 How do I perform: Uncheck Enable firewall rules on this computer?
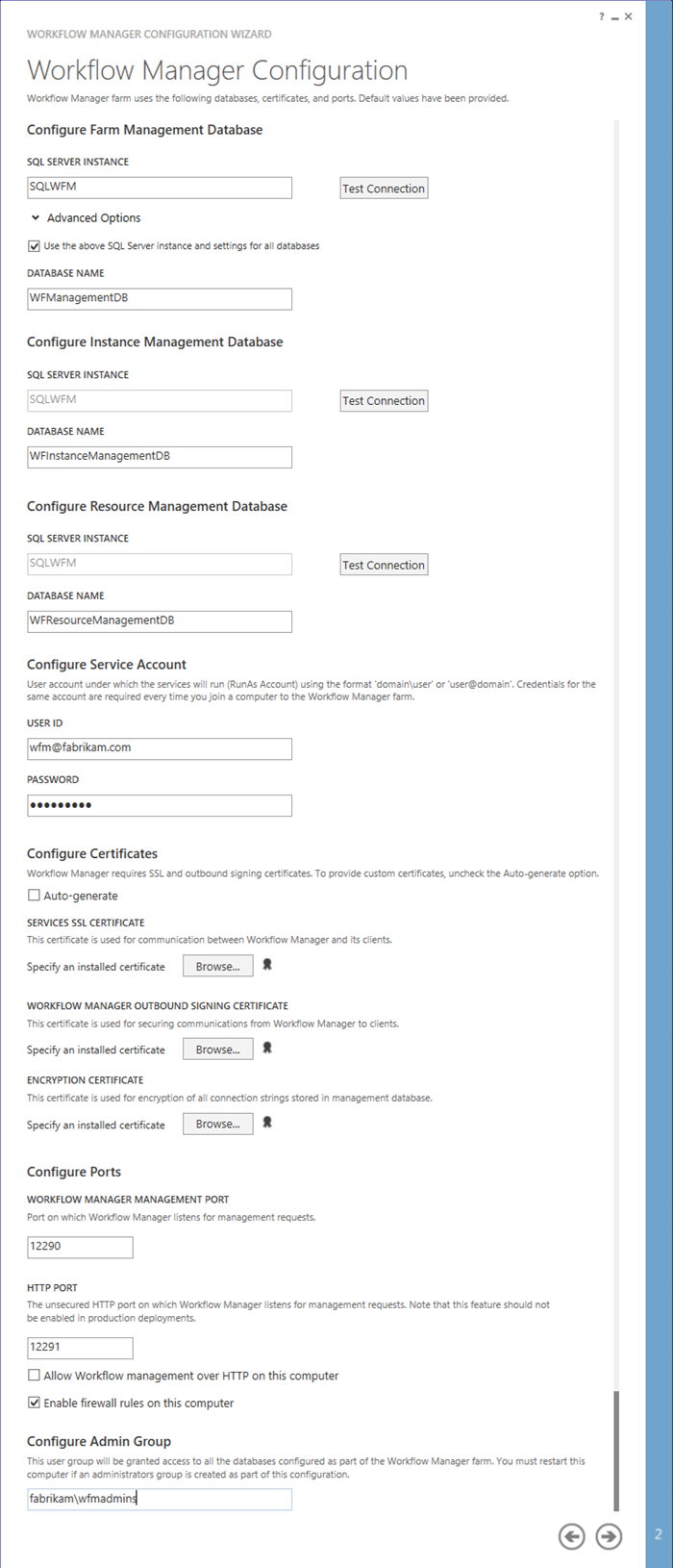pyautogui.click(x=34, y=1403)
